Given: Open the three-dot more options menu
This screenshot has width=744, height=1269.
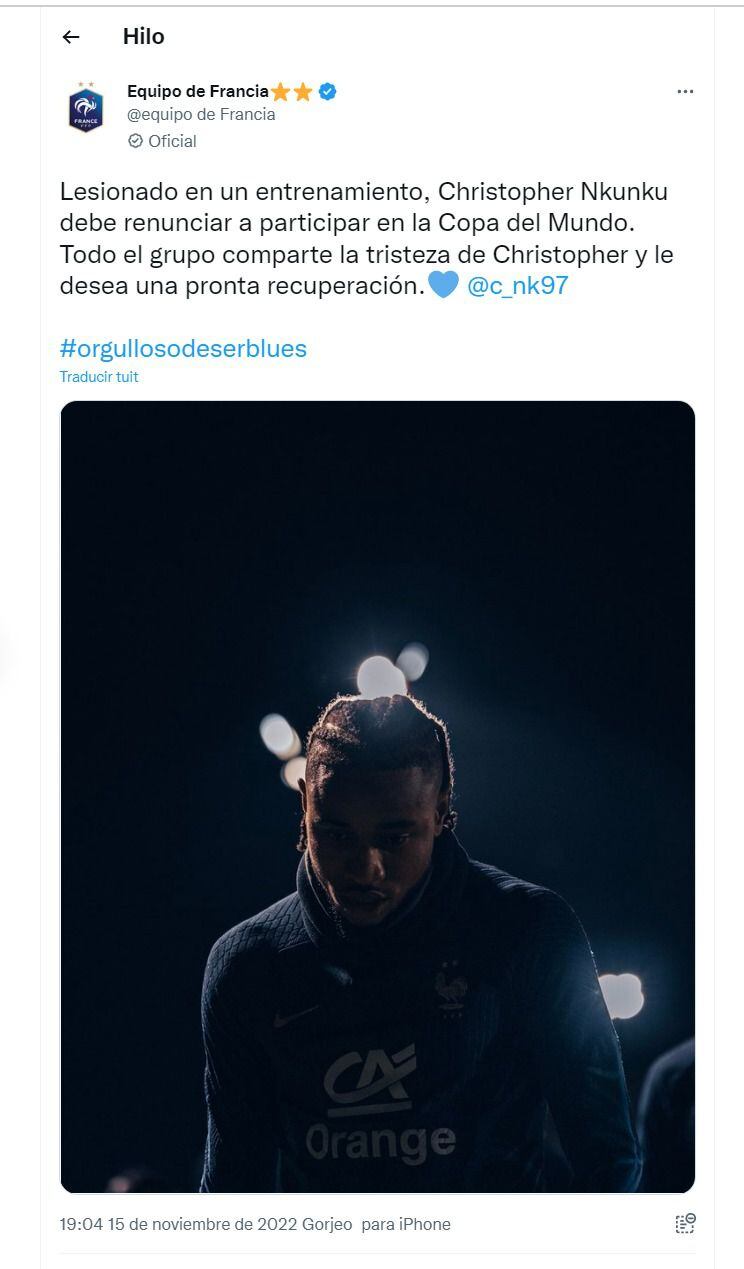Looking at the screenshot, I should 685,92.
